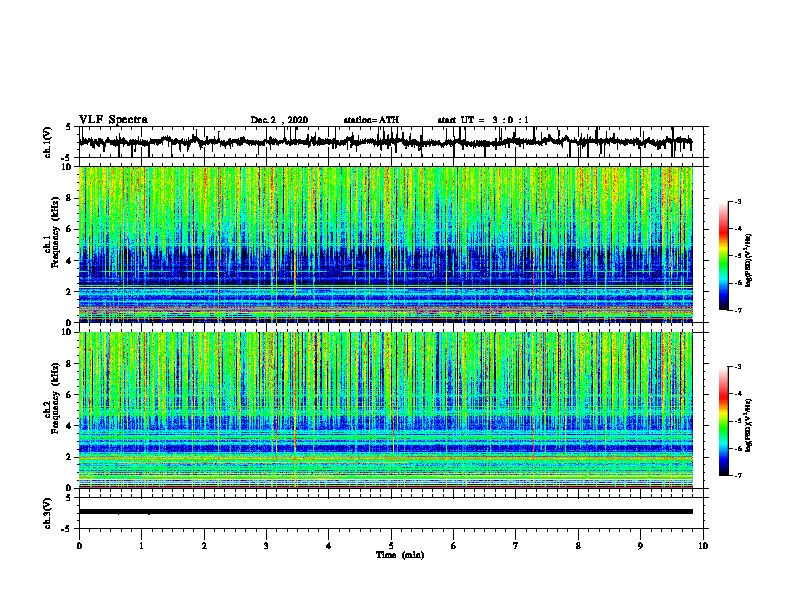Click the "ch.1(V)" axis label of the top waveform
Image resolution: width=792 pixels, height=612 pixels.
48,142
